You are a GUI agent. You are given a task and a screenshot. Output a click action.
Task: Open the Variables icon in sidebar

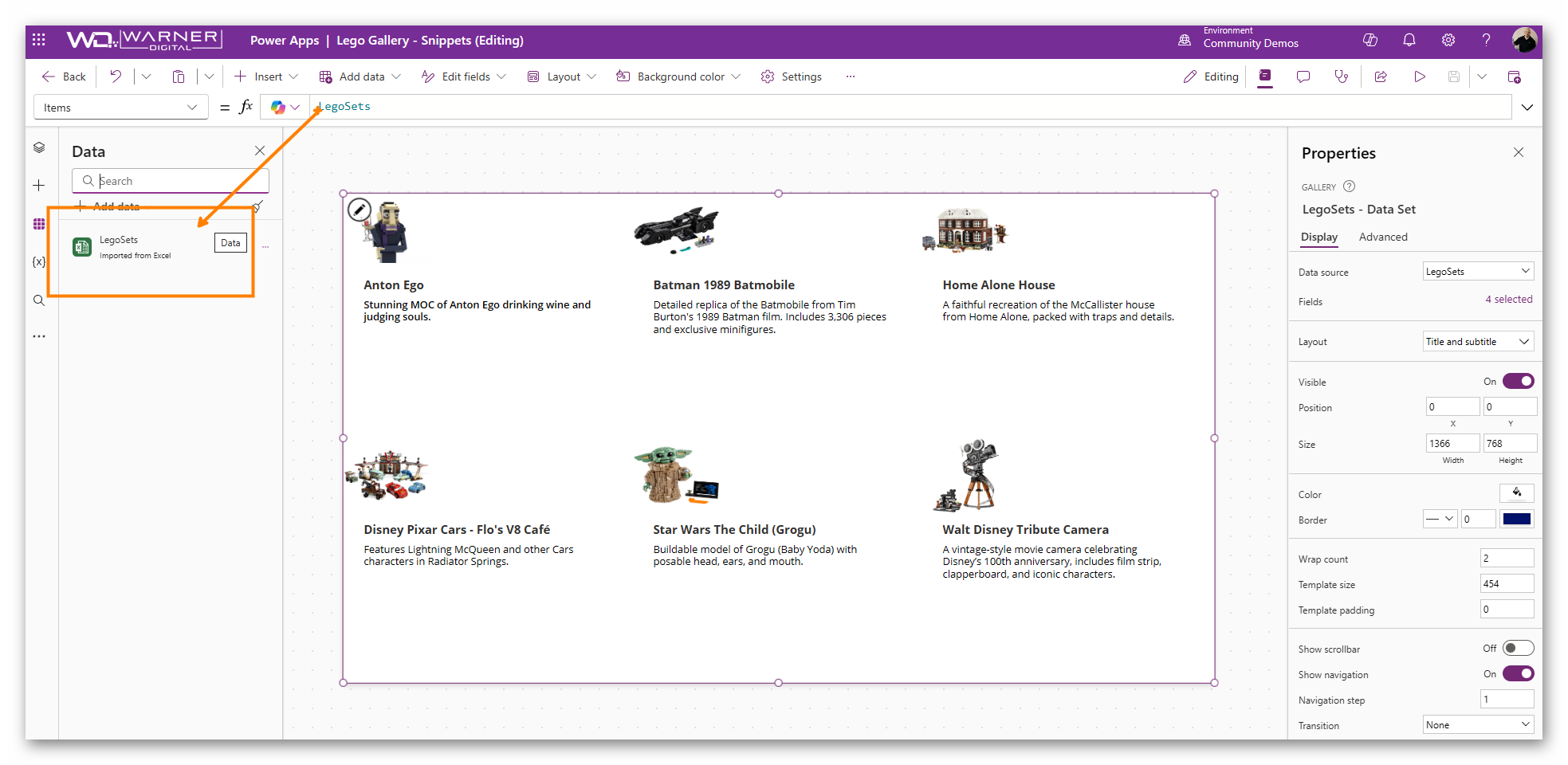pyautogui.click(x=39, y=261)
